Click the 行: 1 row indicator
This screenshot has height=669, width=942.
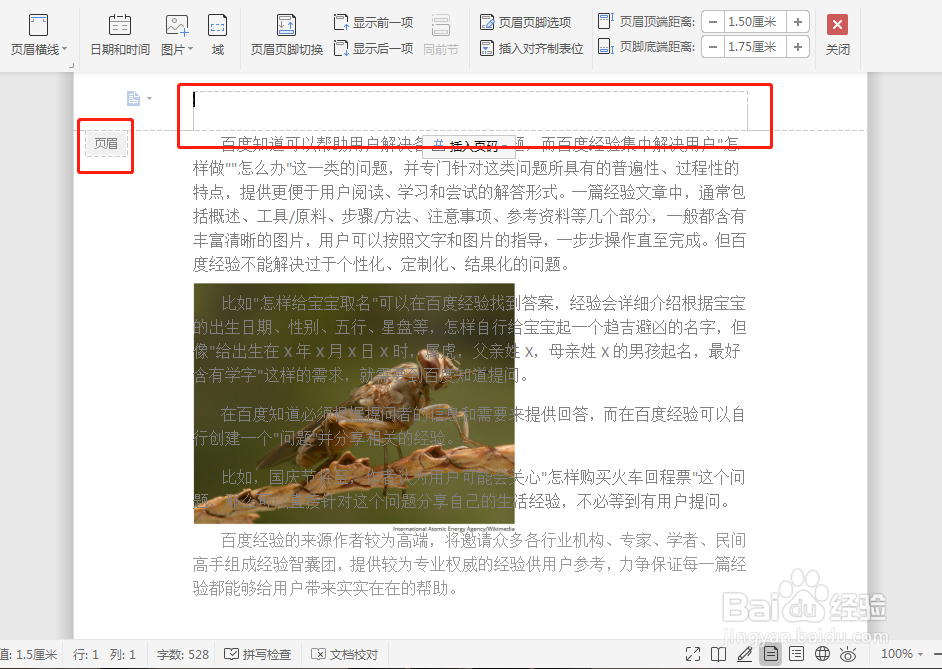tap(85, 654)
